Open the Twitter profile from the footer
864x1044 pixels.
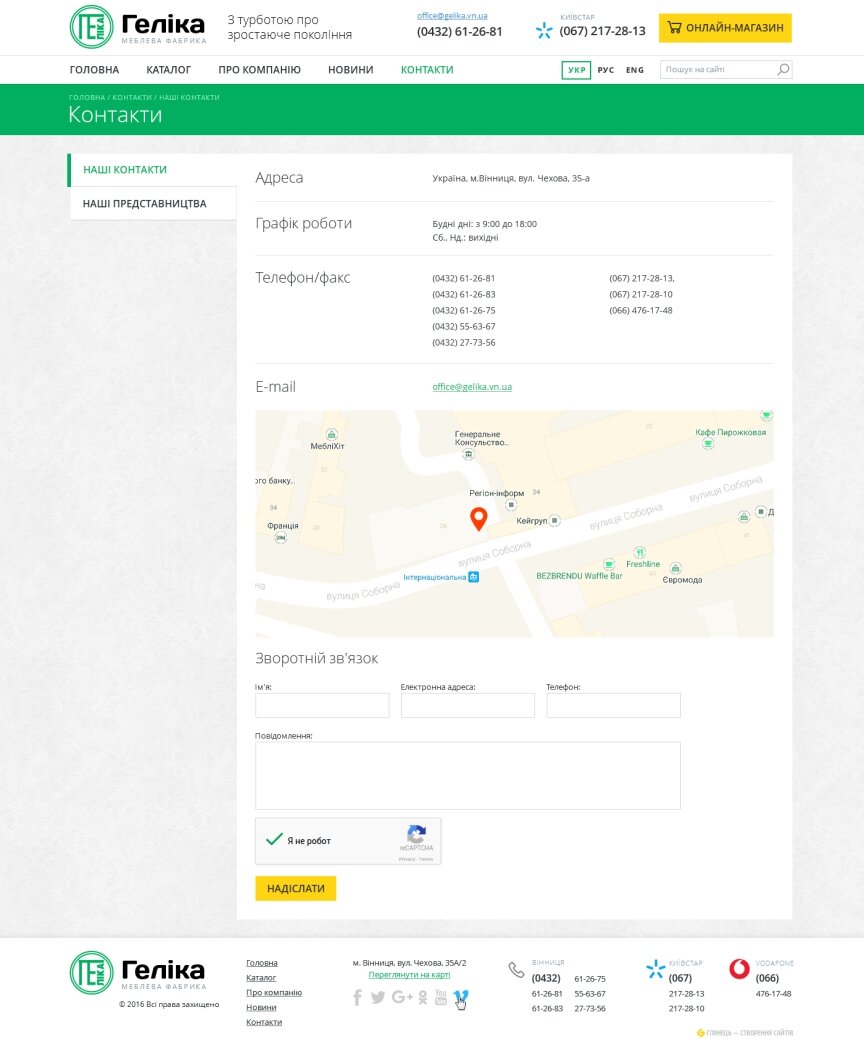tap(378, 997)
